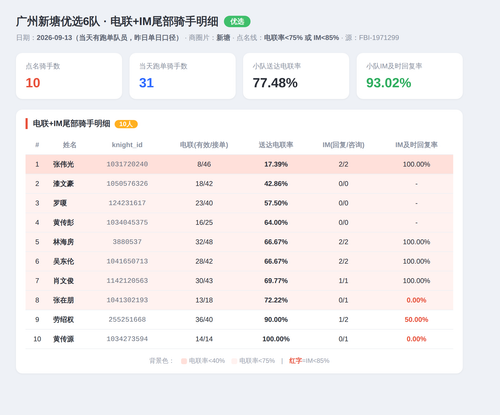Open the 小队IM及时回复率 card showing 93.02%
This screenshot has height=415, width=500.
click(x=410, y=76)
